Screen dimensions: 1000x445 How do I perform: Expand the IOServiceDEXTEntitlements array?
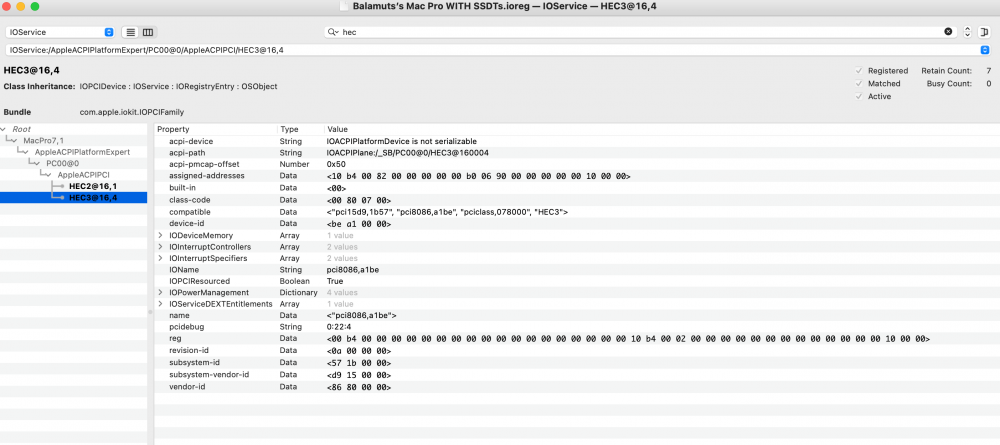161,304
